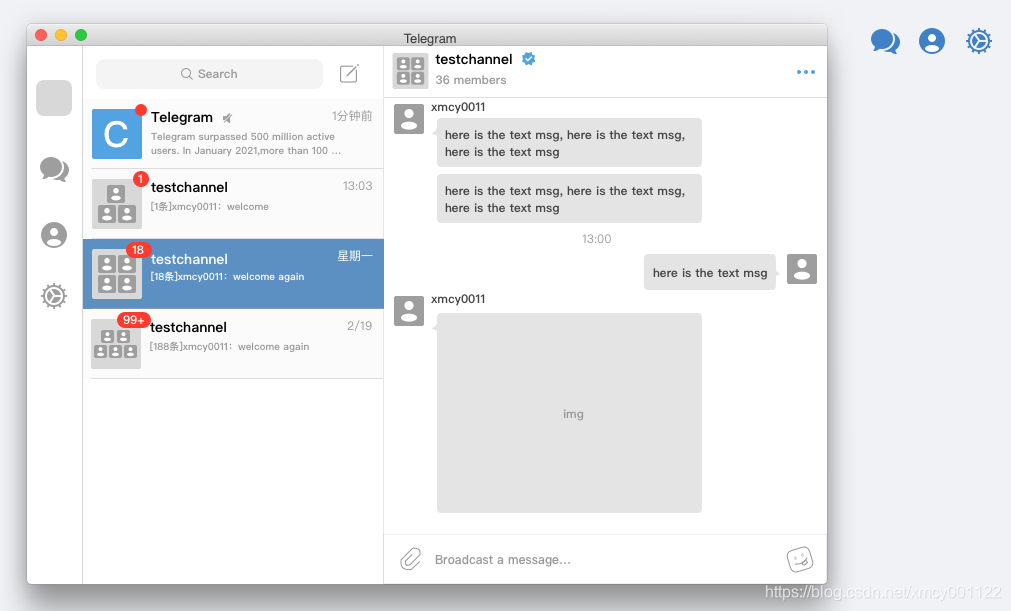Viewport: 1011px width, 611px height.
Task: Click the 18 unread badge
Action: click(x=138, y=250)
